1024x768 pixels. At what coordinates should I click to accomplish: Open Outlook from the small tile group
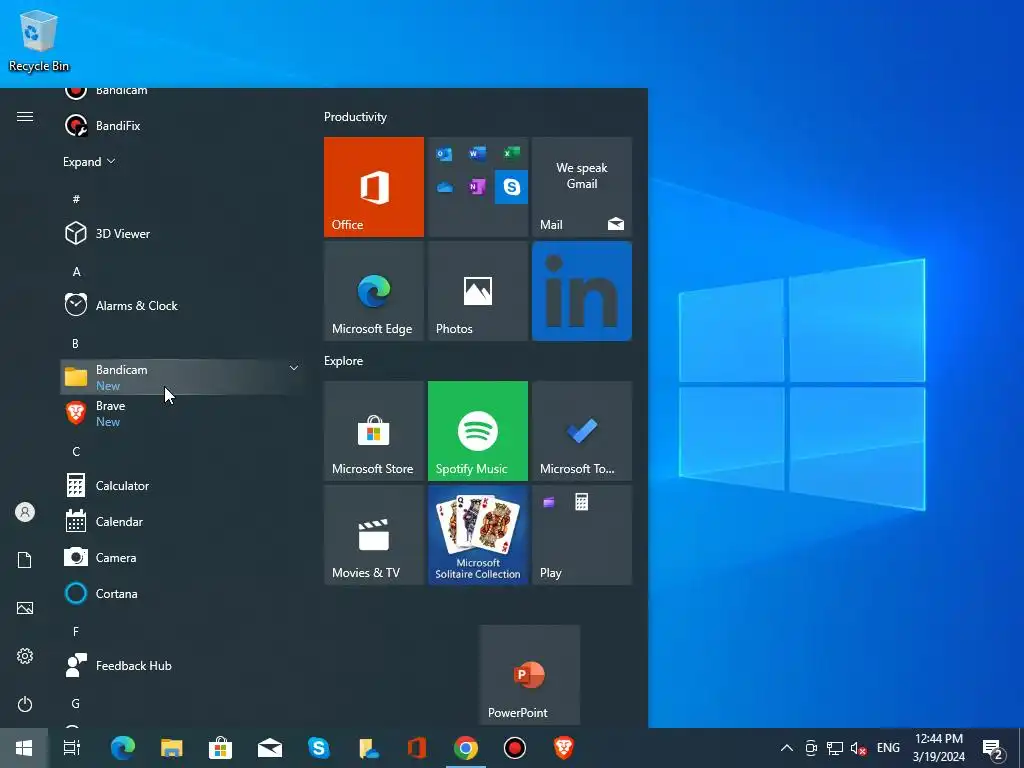coord(444,154)
